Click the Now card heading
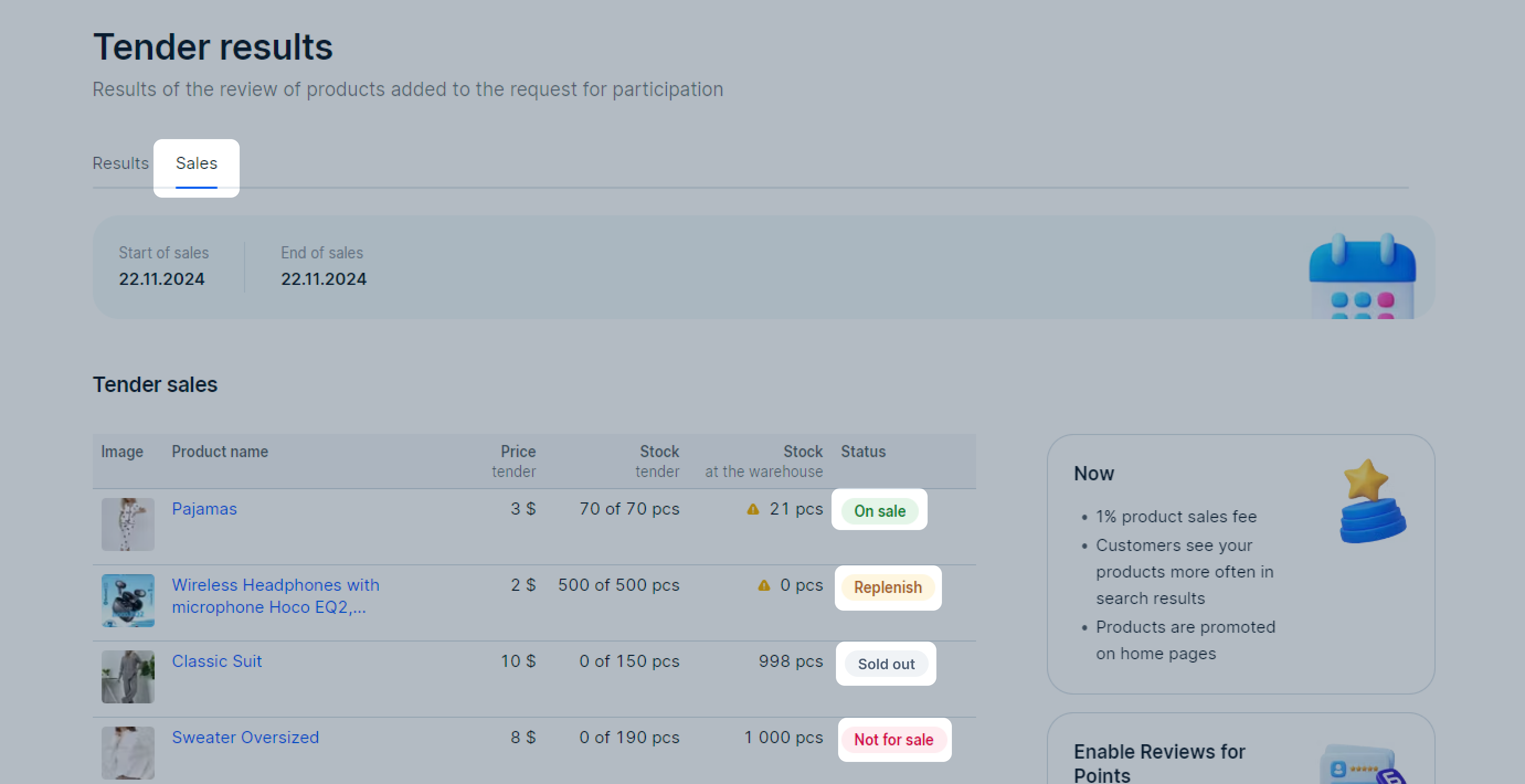Image resolution: width=1525 pixels, height=784 pixels. point(1093,473)
